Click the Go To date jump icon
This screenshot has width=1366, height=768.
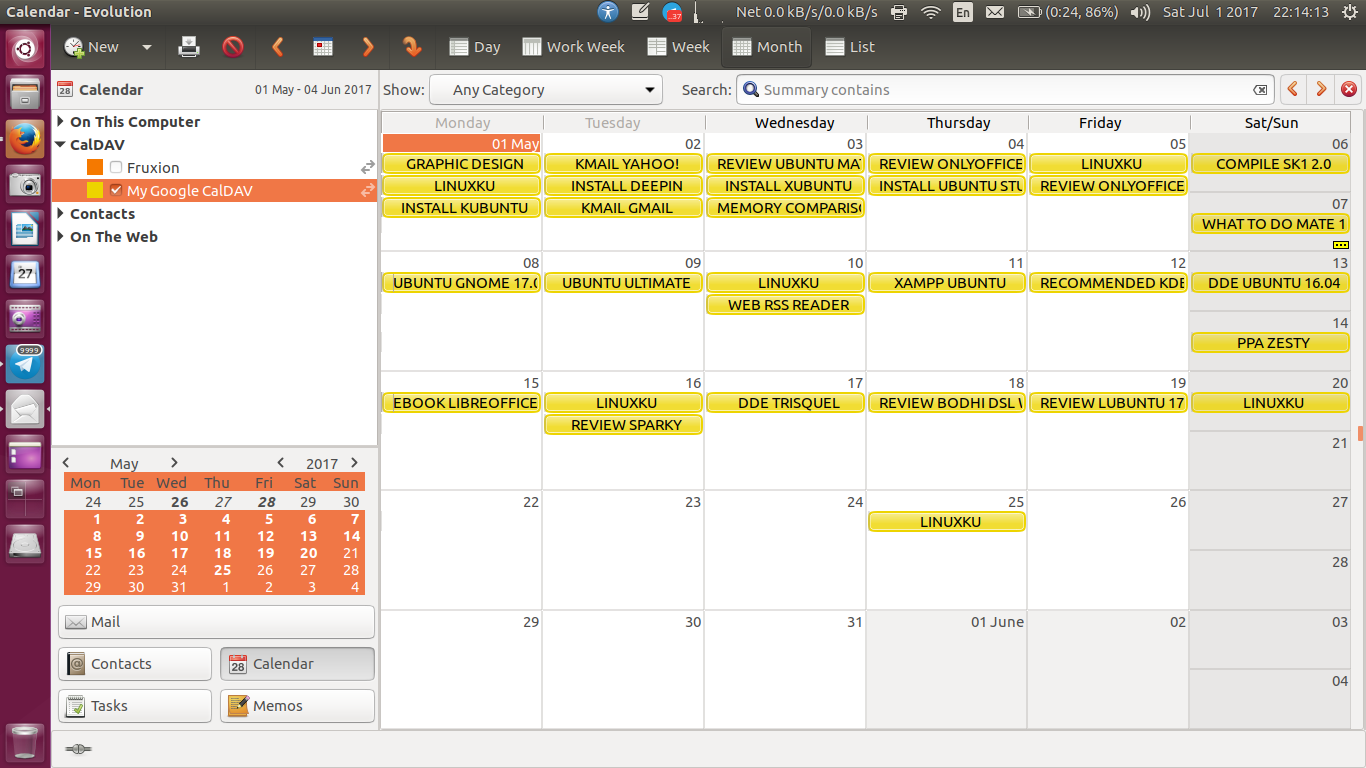411,47
